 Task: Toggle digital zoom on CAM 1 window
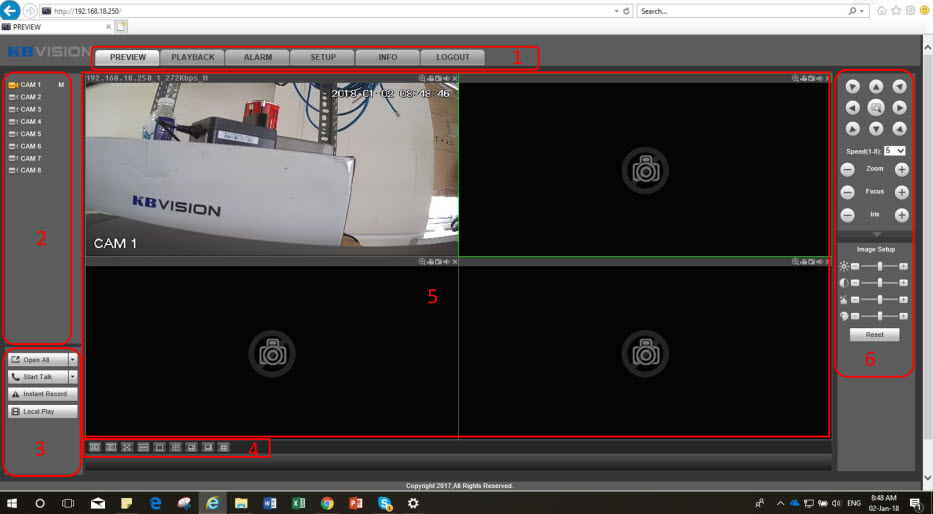tap(423, 78)
